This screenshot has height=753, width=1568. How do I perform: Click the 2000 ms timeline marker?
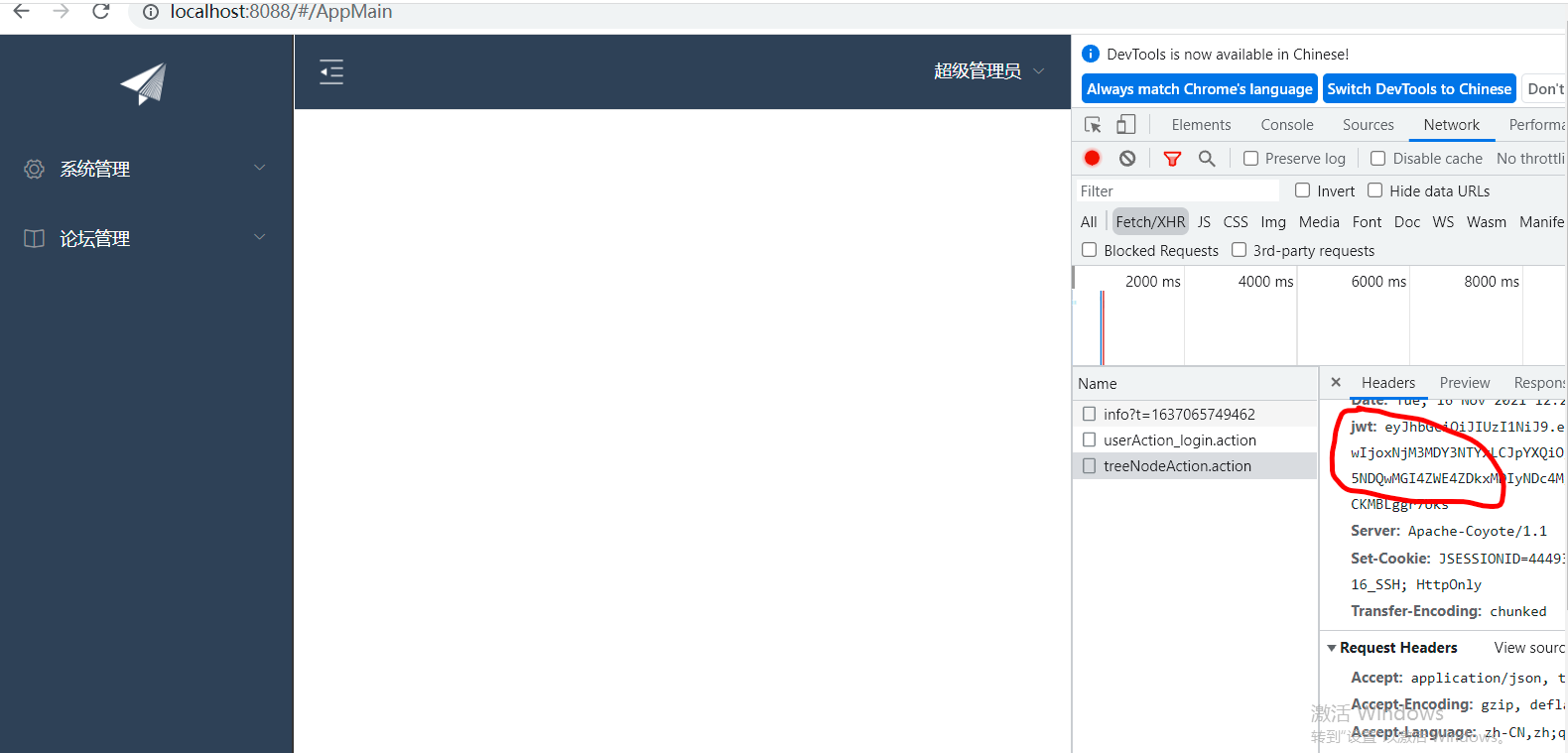1153,282
